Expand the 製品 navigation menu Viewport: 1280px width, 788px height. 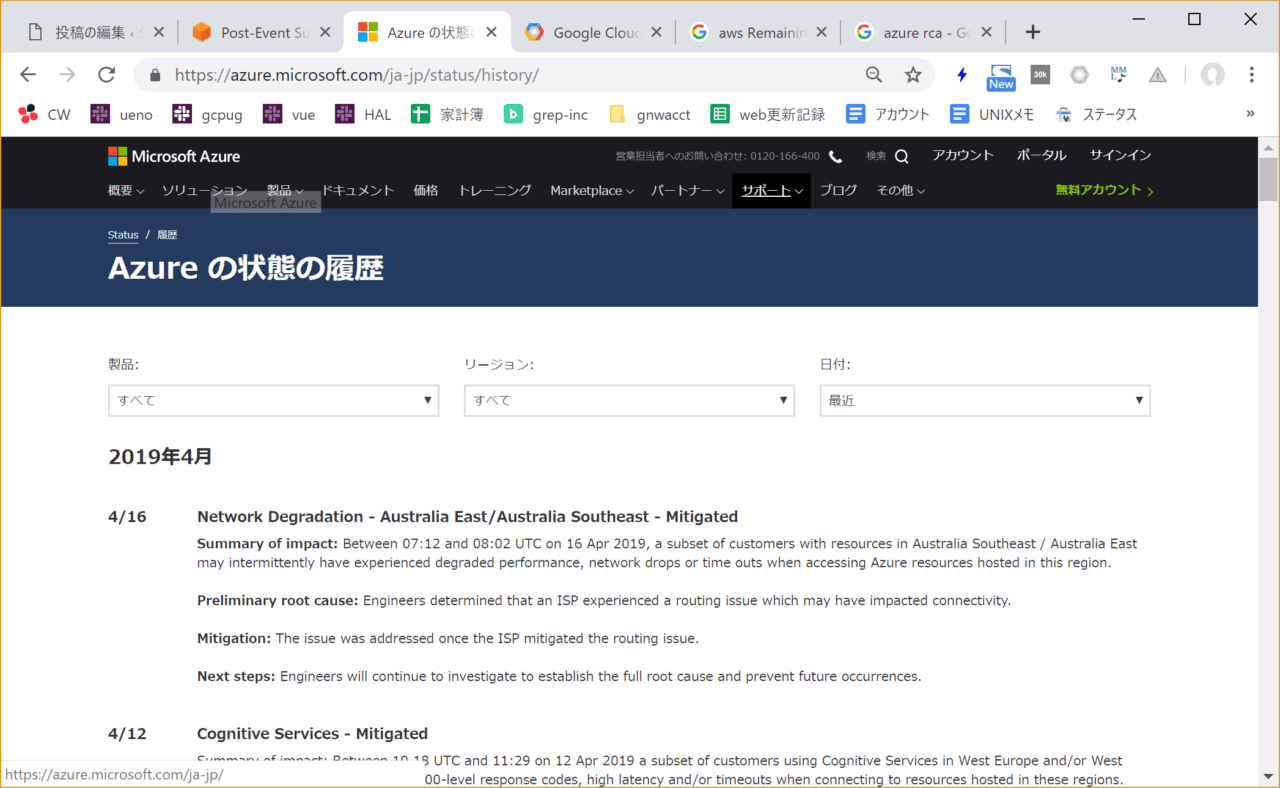point(284,190)
